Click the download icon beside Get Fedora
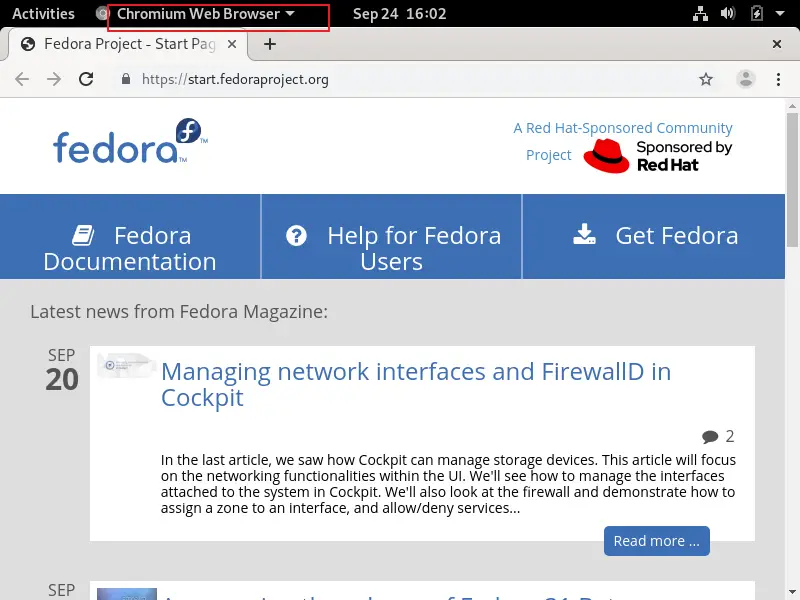Screen dimensions: 800x600 pyautogui.click(x=584, y=234)
